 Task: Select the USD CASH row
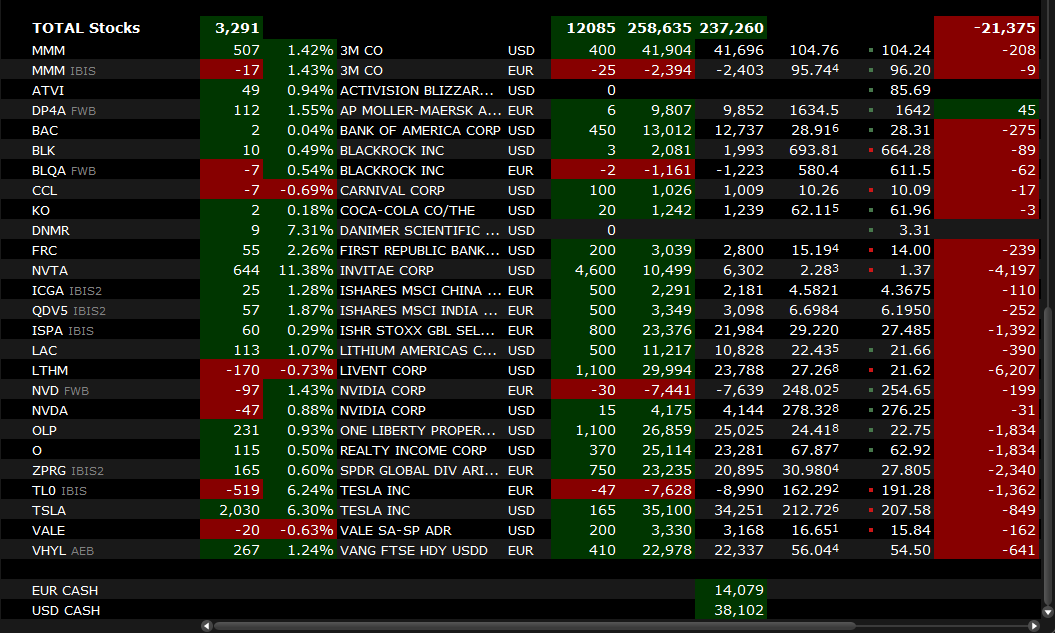click(66, 610)
